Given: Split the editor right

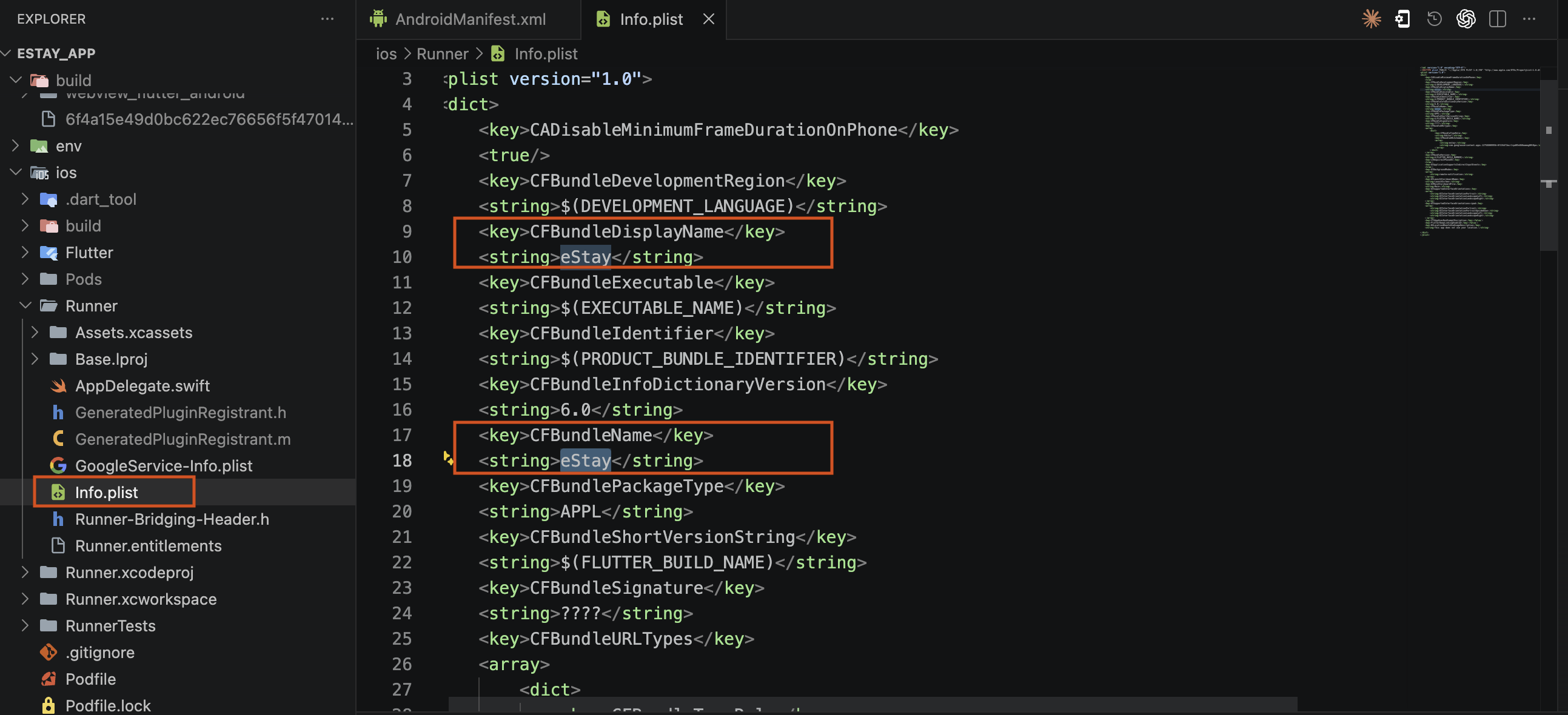Looking at the screenshot, I should [x=1498, y=19].
